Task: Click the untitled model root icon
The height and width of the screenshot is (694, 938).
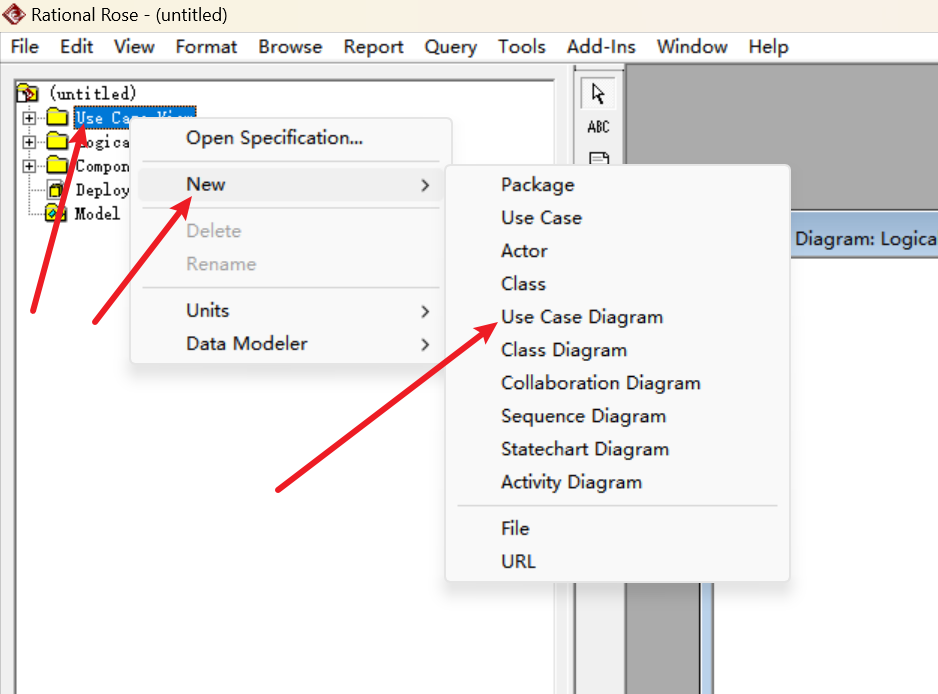Action: pyautogui.click(x=28, y=93)
